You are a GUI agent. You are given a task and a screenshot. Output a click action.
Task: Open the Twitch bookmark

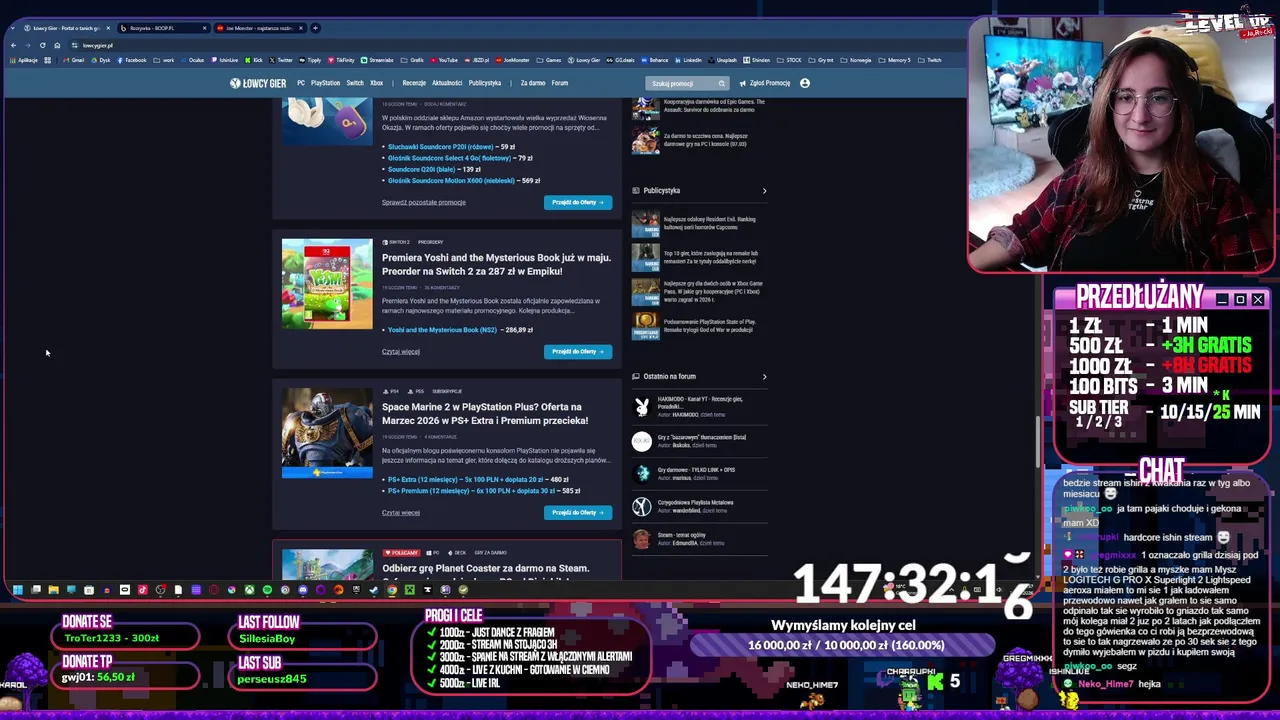(x=930, y=60)
